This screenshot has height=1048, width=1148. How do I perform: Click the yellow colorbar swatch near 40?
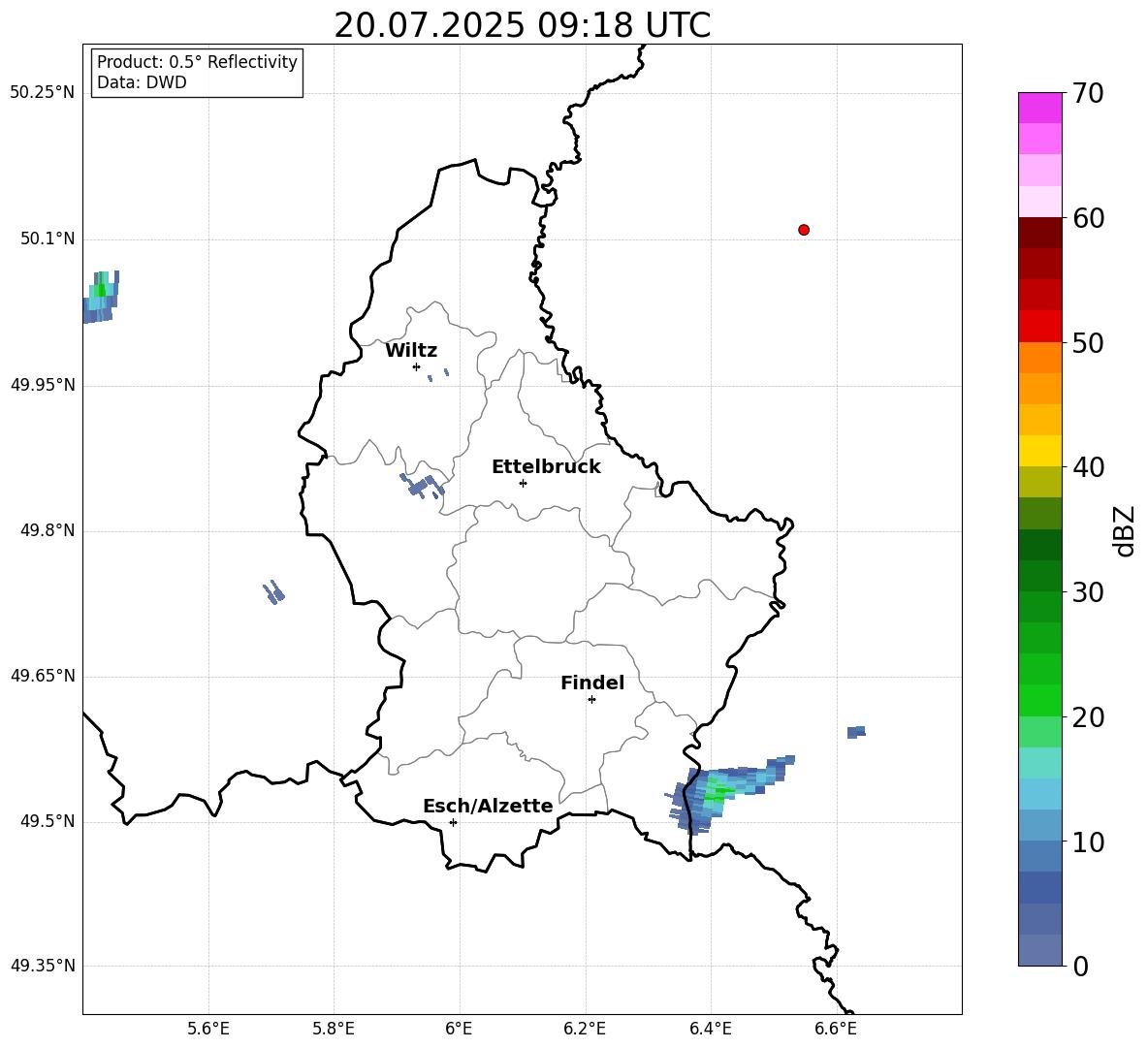click(x=1039, y=451)
